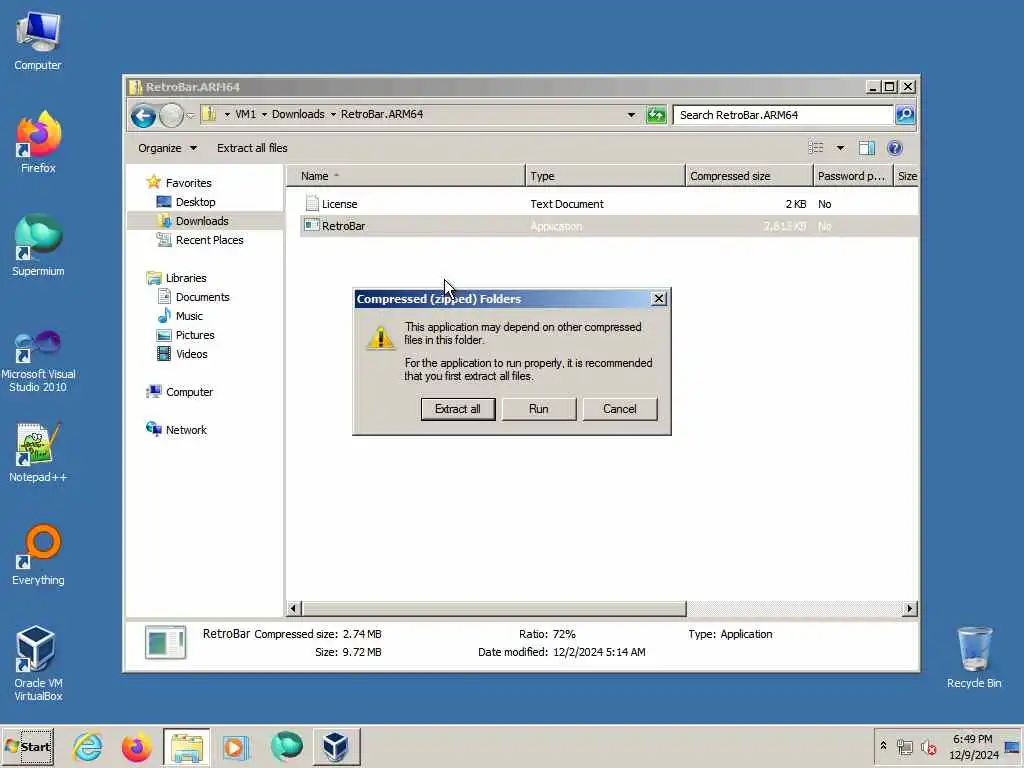The height and width of the screenshot is (768, 1024).
Task: Open Windows Media Player from taskbar
Action: click(x=236, y=746)
